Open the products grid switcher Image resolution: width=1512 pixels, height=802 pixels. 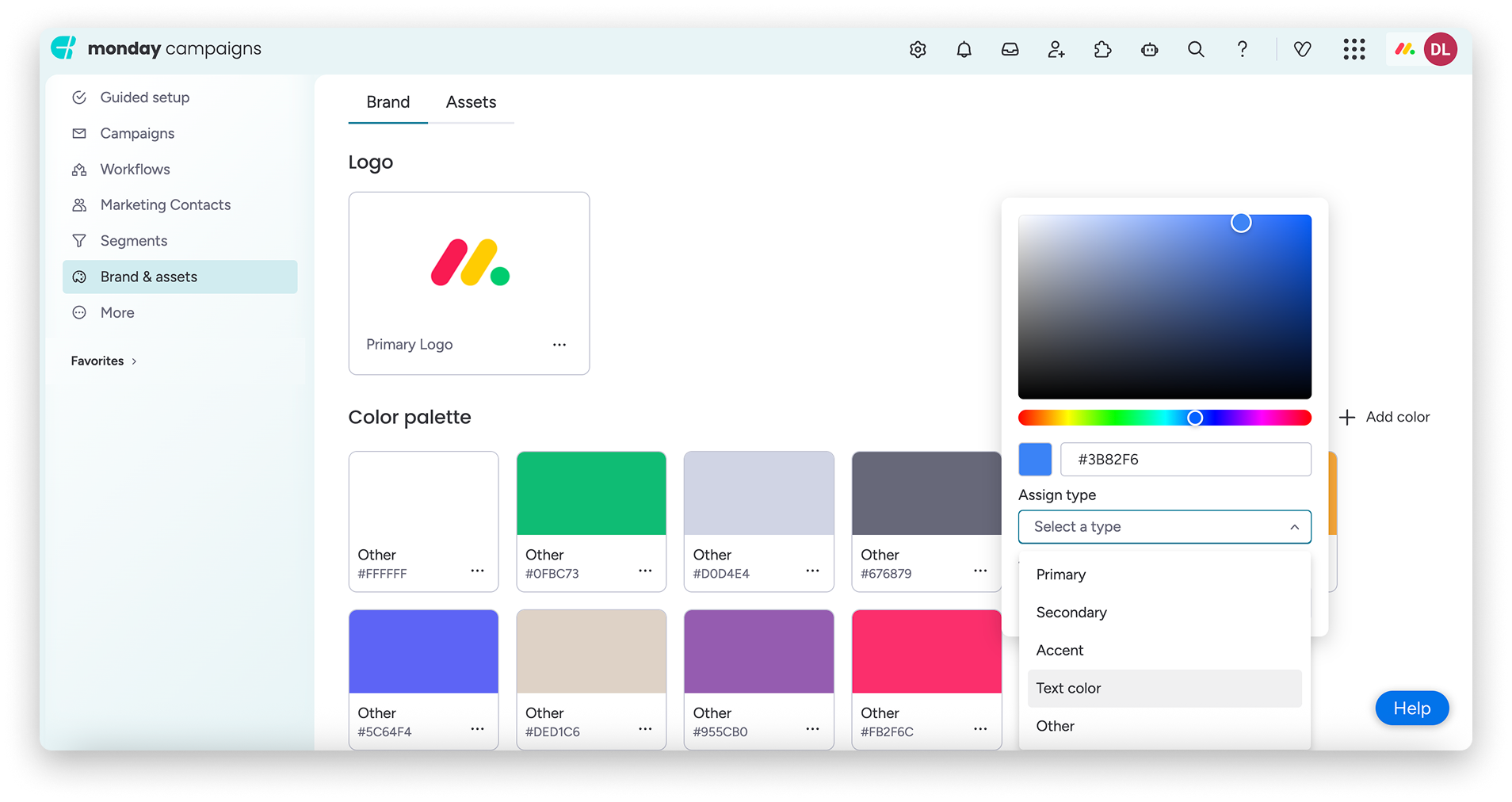1354,49
